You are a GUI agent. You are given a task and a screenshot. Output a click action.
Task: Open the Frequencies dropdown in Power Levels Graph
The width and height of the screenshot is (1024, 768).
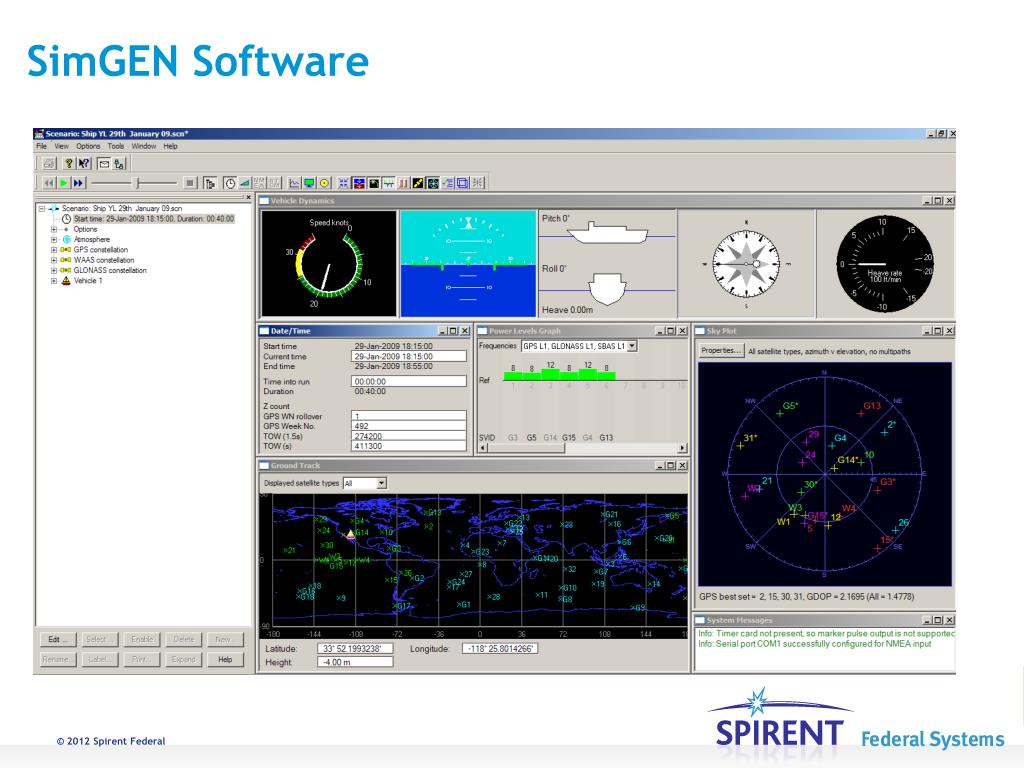(x=632, y=346)
